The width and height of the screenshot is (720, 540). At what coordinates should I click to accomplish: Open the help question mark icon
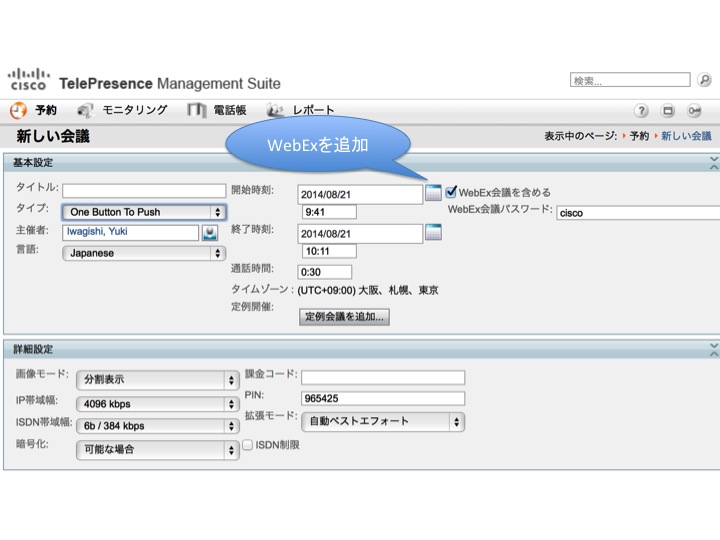pos(642,111)
